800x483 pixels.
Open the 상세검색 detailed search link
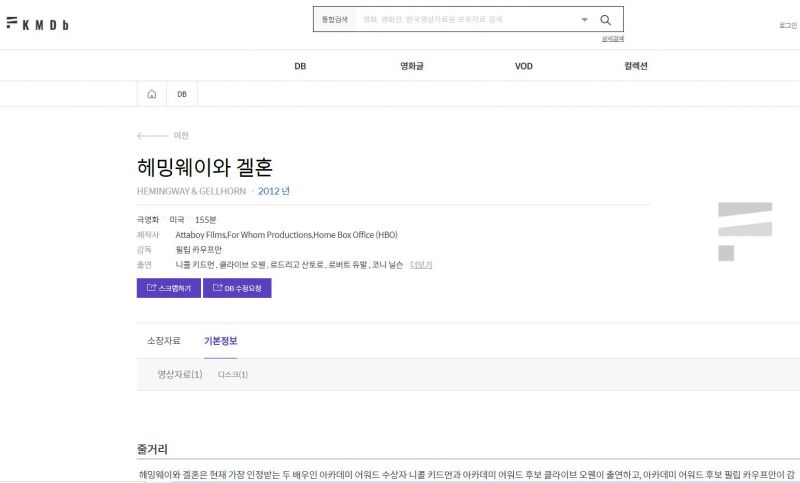pyautogui.click(x=612, y=38)
